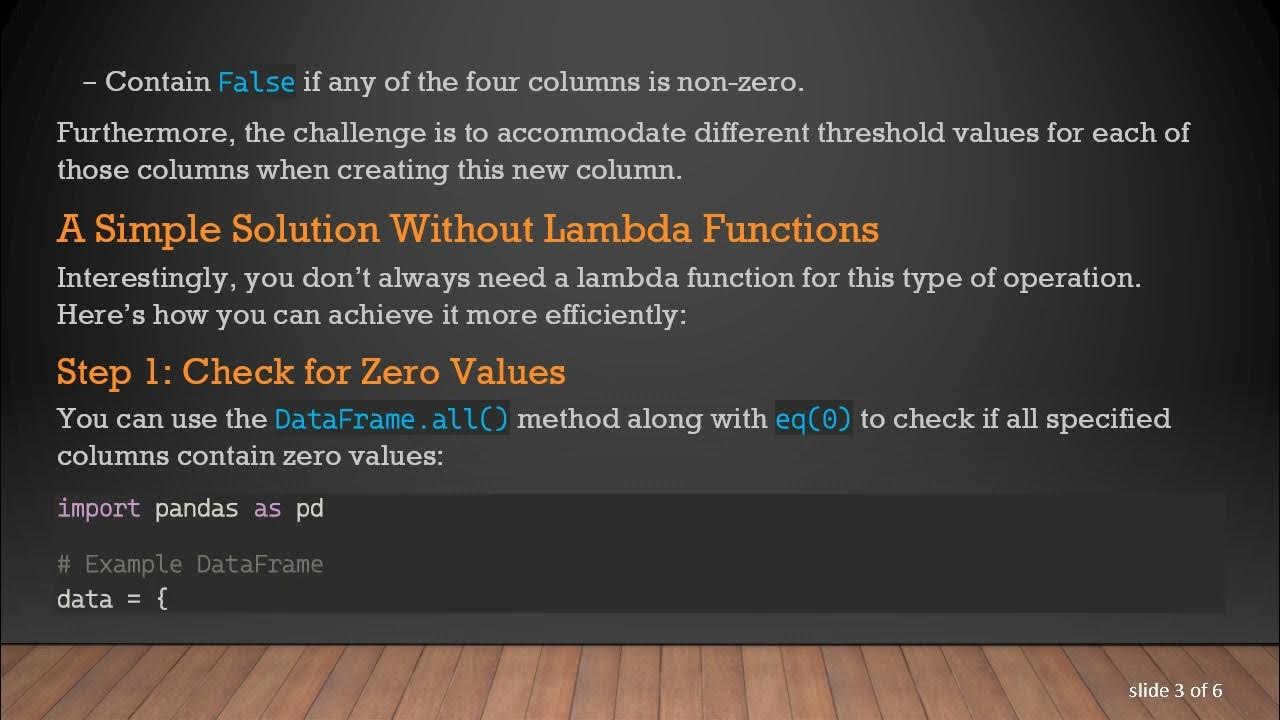The image size is (1280, 720).
Task: Click the 'slide 3 of 6' indicator
Action: (x=1175, y=690)
